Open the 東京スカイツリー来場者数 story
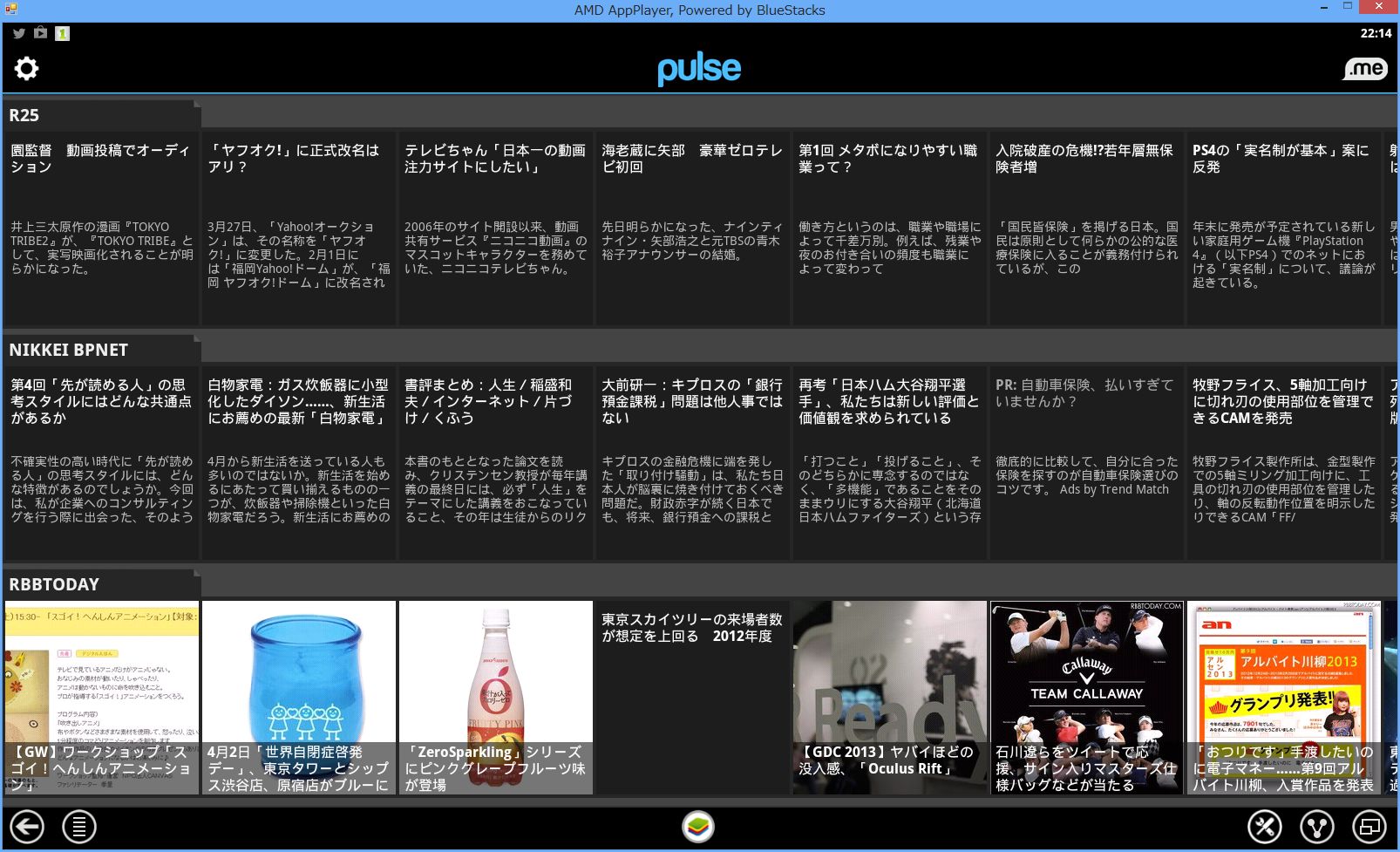 tap(693, 698)
